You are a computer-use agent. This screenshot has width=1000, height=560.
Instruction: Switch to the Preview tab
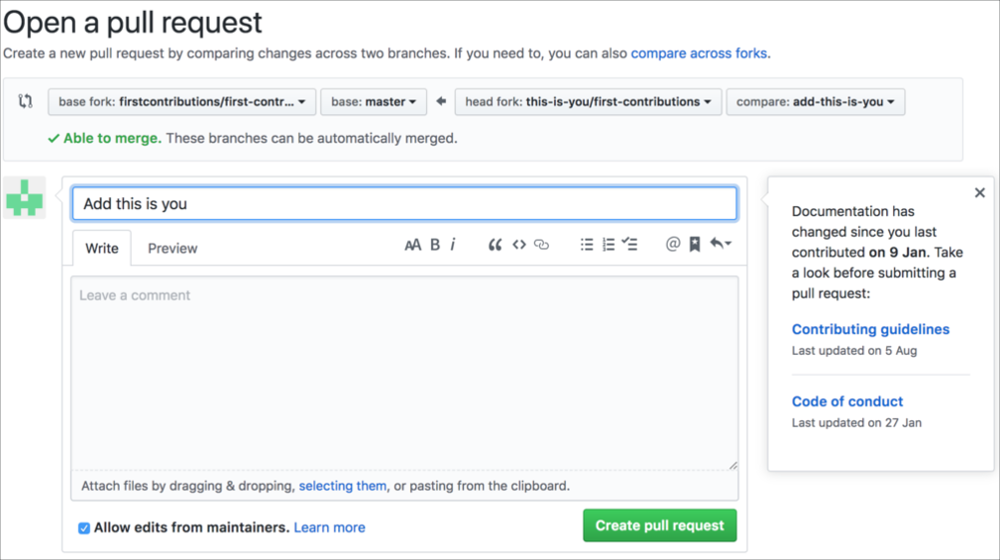173,248
